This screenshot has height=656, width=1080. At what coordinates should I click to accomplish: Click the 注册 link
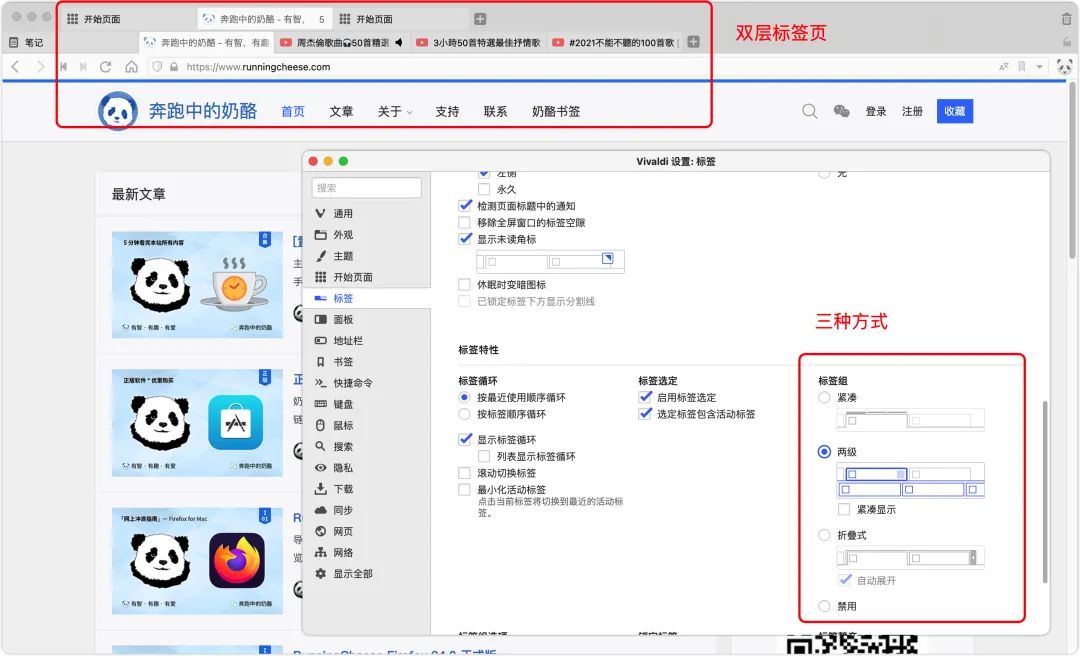[913, 111]
